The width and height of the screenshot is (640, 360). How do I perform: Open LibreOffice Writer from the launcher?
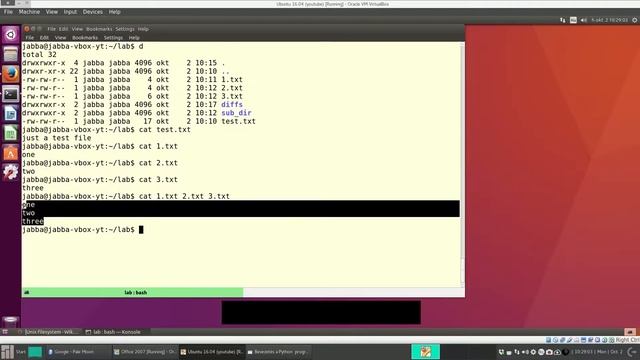[11, 114]
